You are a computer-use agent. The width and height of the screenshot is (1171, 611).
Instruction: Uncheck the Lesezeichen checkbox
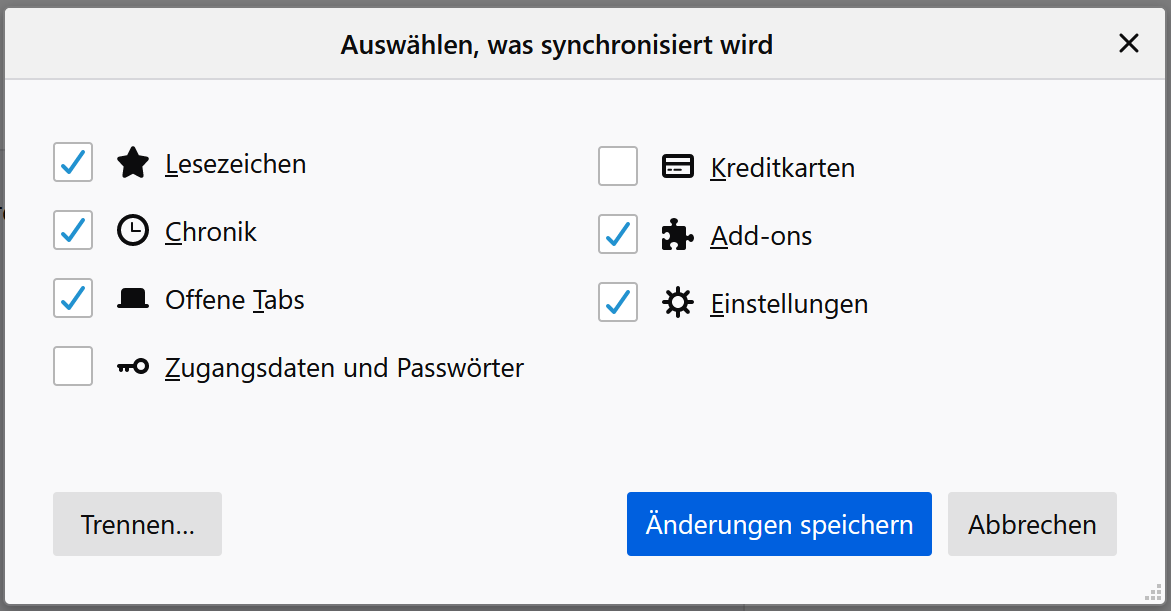[73, 163]
